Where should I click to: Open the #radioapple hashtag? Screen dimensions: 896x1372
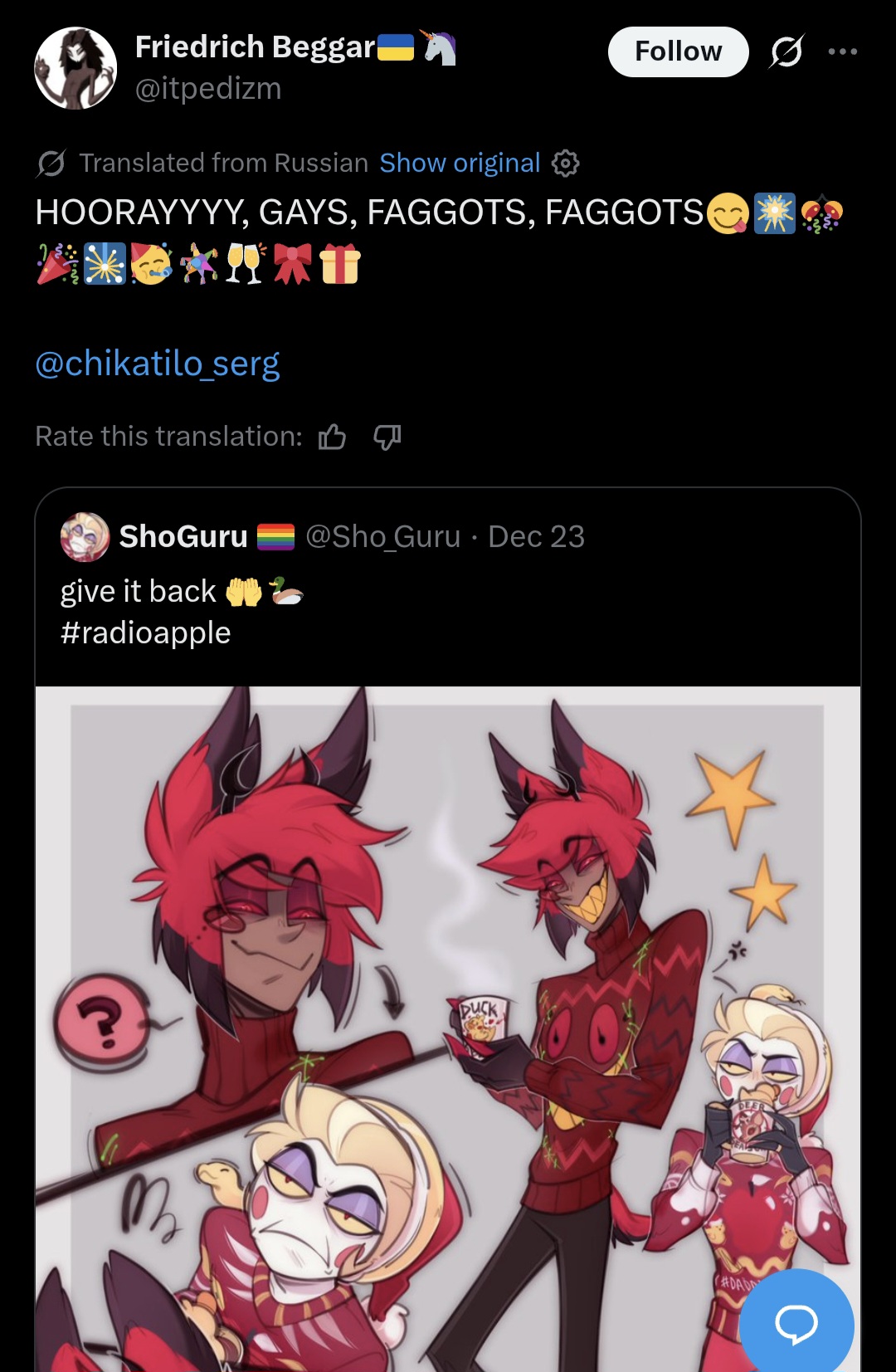(145, 633)
